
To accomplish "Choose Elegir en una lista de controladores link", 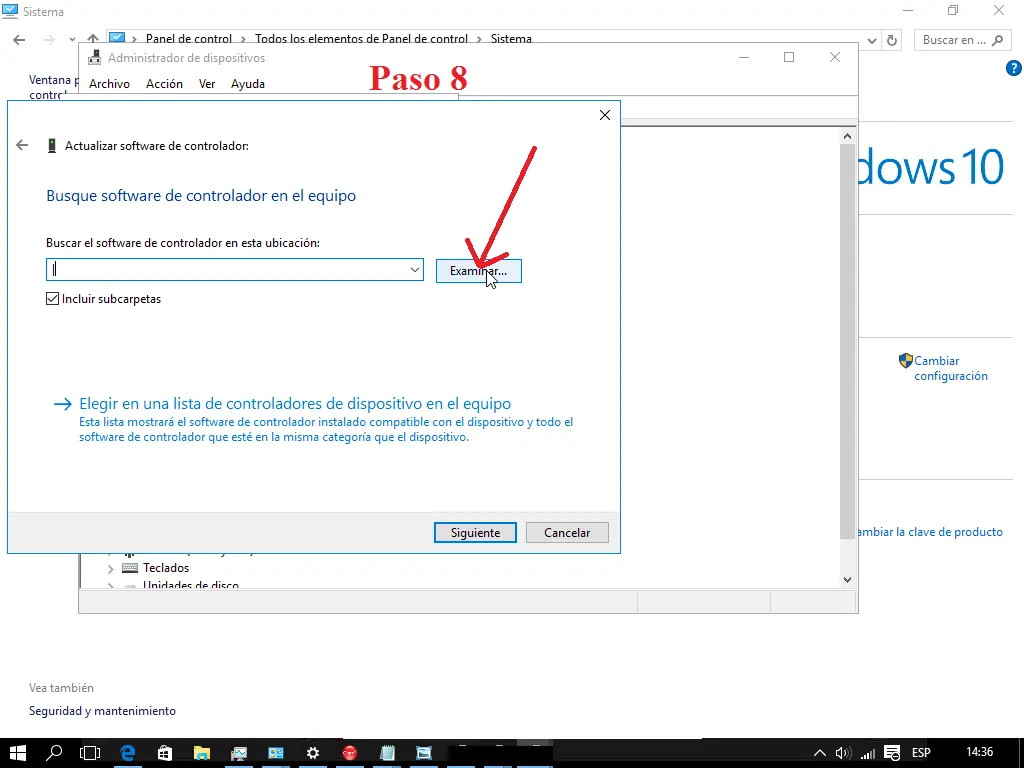I will 295,404.
